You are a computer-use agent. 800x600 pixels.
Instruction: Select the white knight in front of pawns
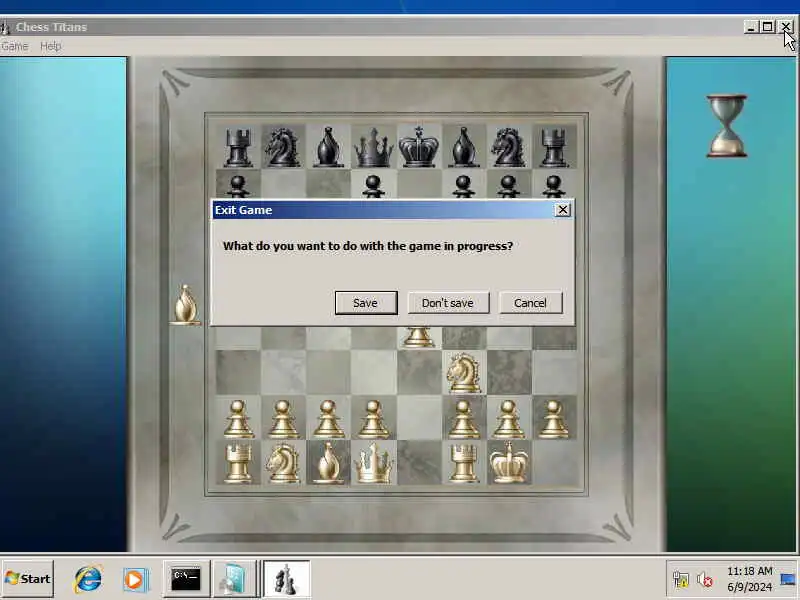click(x=463, y=373)
